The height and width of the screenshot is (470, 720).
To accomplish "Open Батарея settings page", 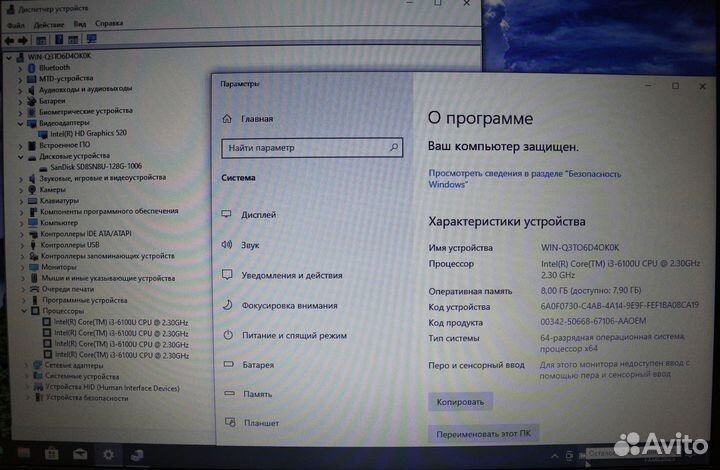I will 258,365.
